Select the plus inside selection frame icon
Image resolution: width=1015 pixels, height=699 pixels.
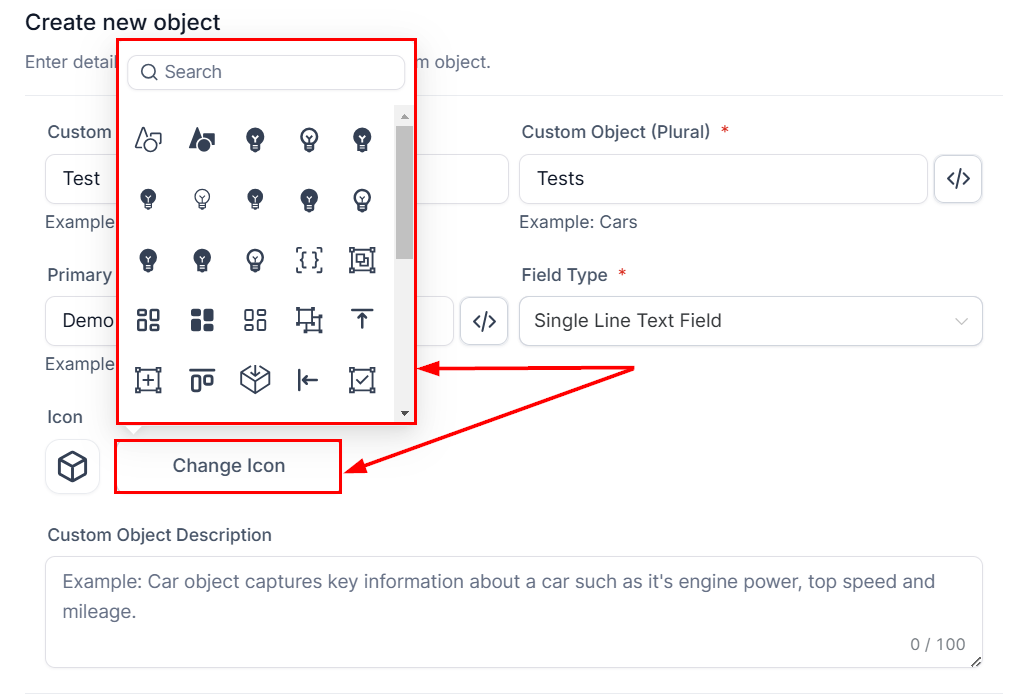click(x=148, y=380)
